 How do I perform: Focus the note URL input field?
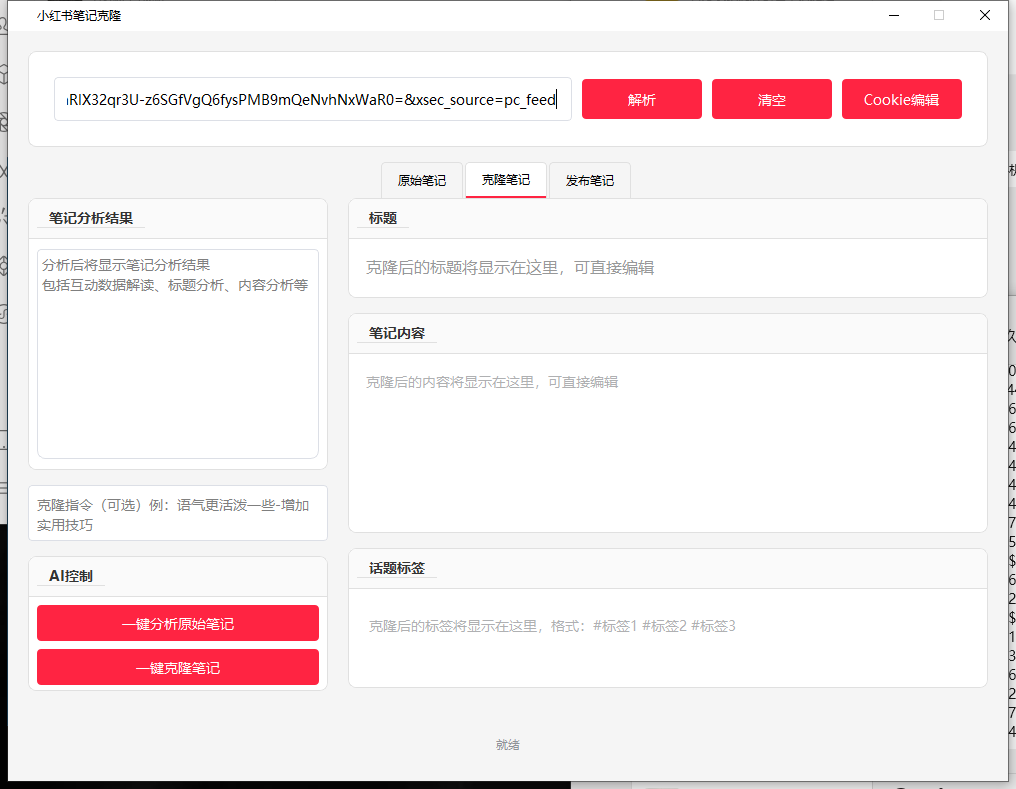(312, 99)
